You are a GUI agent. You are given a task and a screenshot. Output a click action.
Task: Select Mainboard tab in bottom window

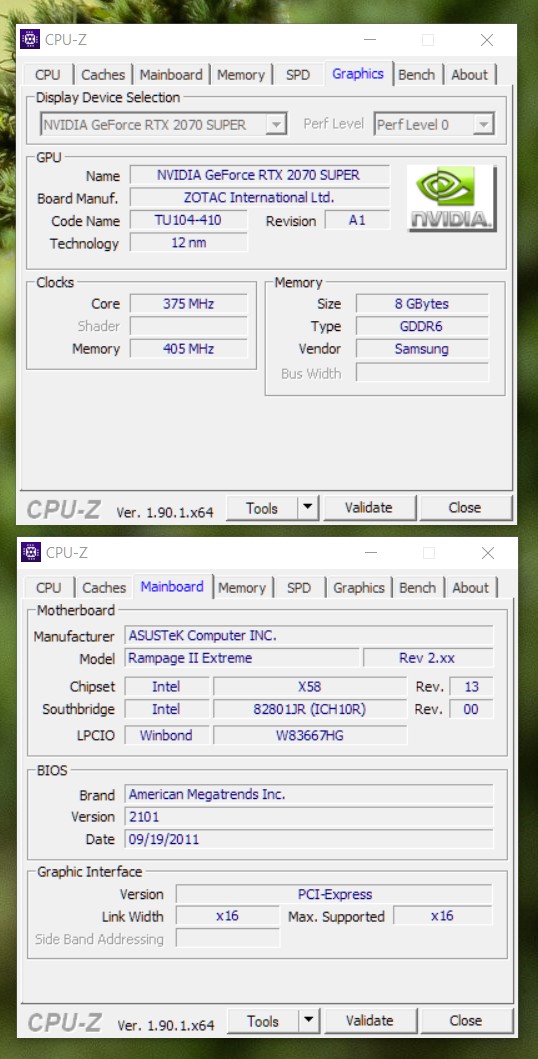pos(172,586)
